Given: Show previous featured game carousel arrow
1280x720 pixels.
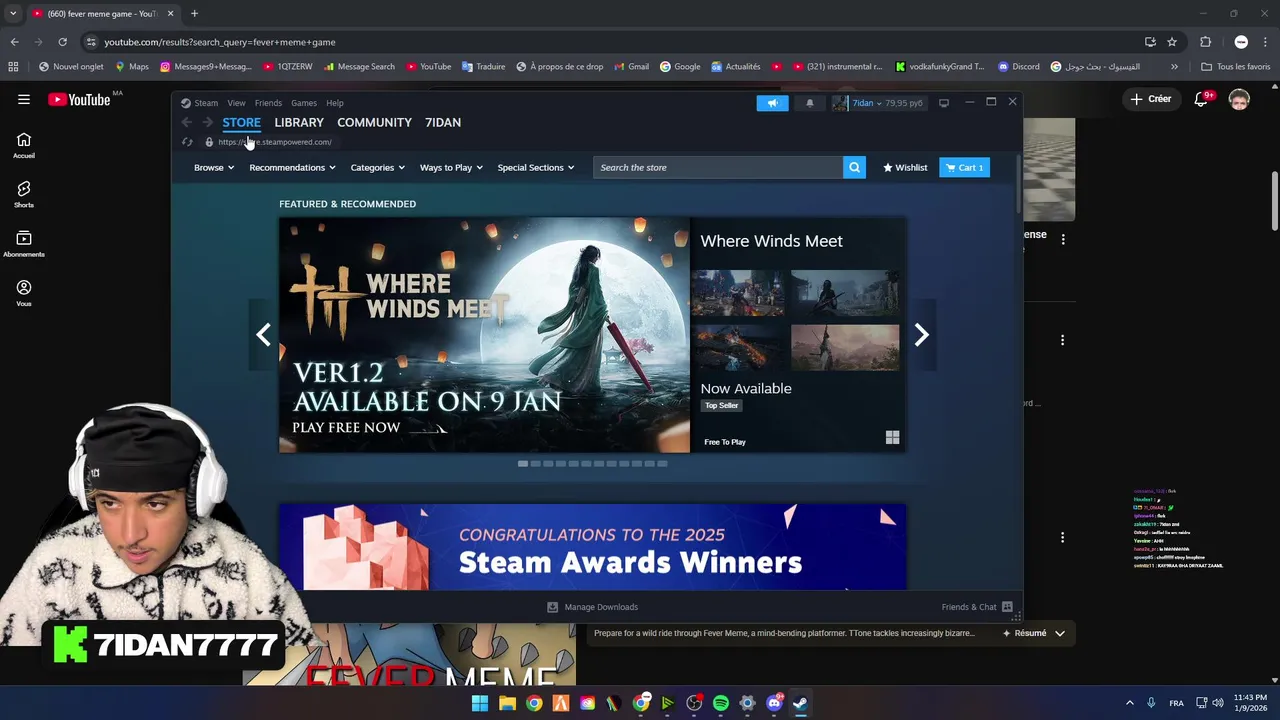Looking at the screenshot, I should [263, 335].
